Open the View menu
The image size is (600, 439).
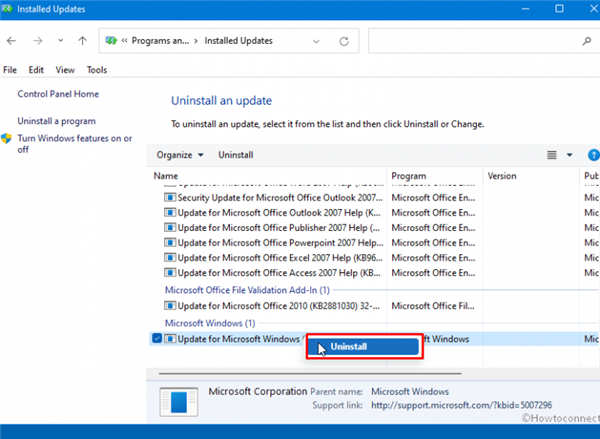(x=66, y=70)
